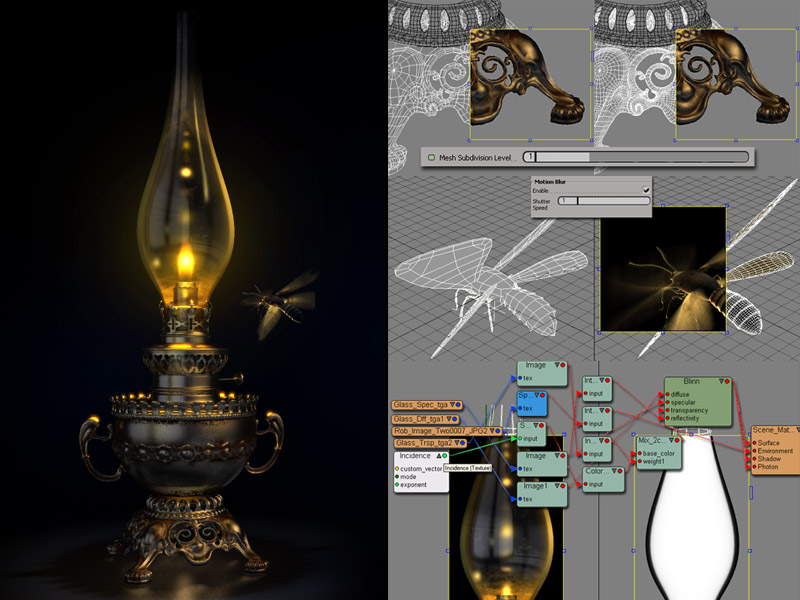Click the rendered oil lamp image
The width and height of the screenshot is (800, 600).
190,300
